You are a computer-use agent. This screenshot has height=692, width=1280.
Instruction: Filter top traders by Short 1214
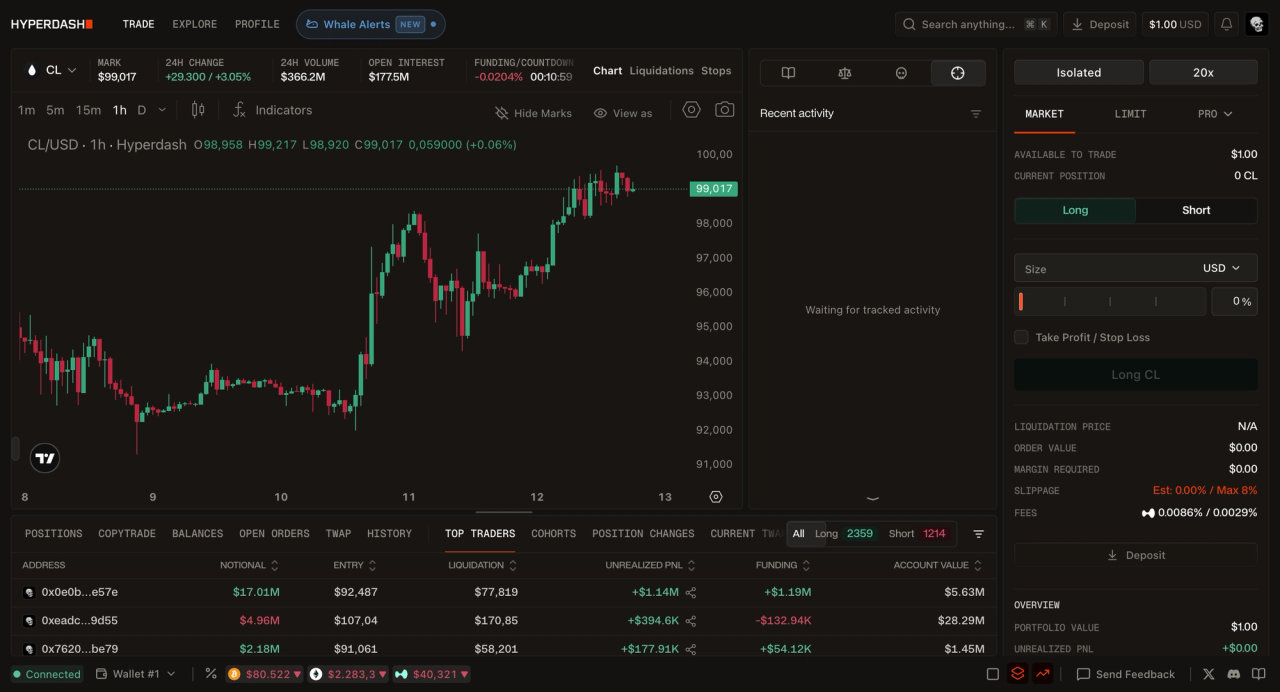pos(917,534)
